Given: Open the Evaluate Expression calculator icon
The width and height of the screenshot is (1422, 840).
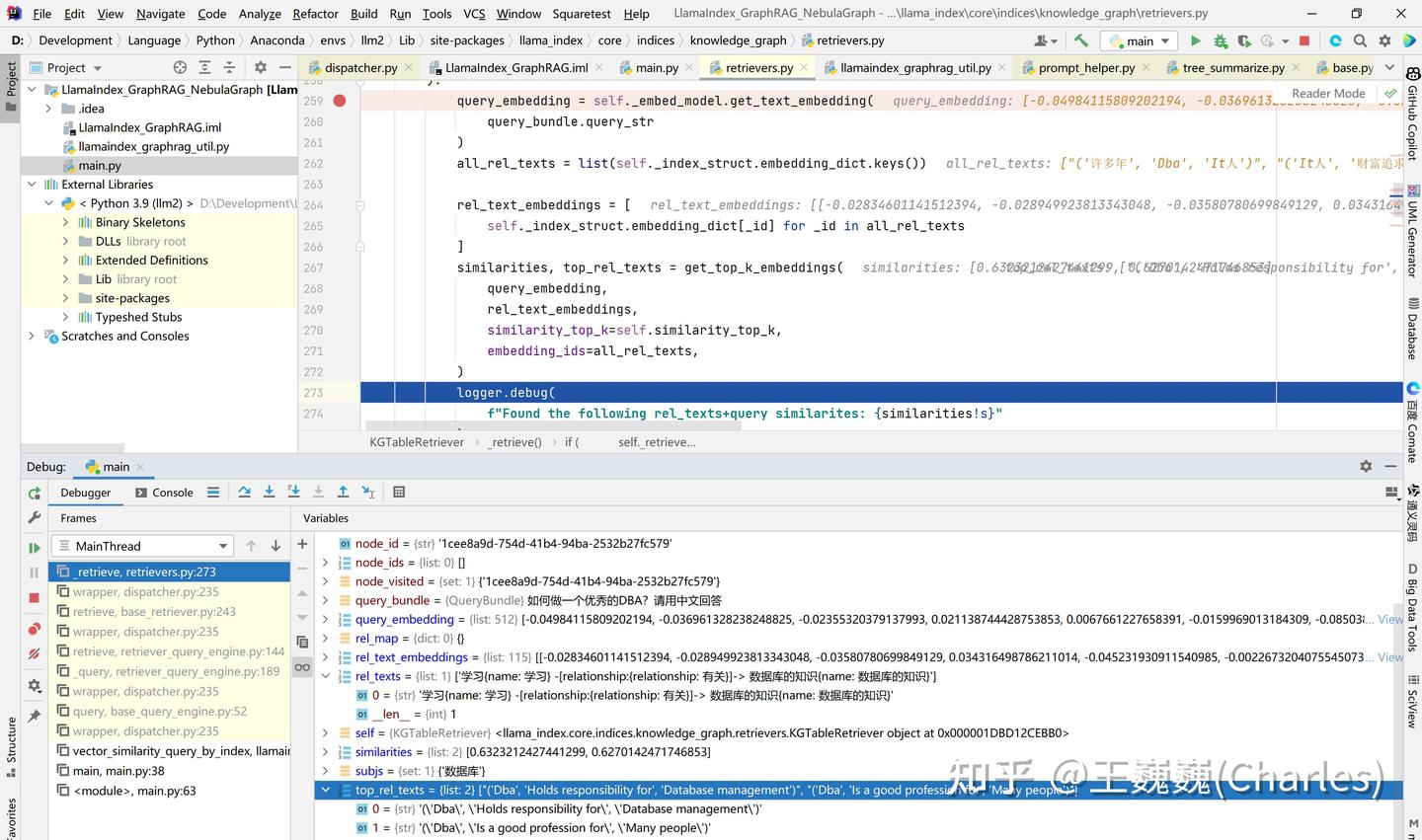Looking at the screenshot, I should [399, 492].
